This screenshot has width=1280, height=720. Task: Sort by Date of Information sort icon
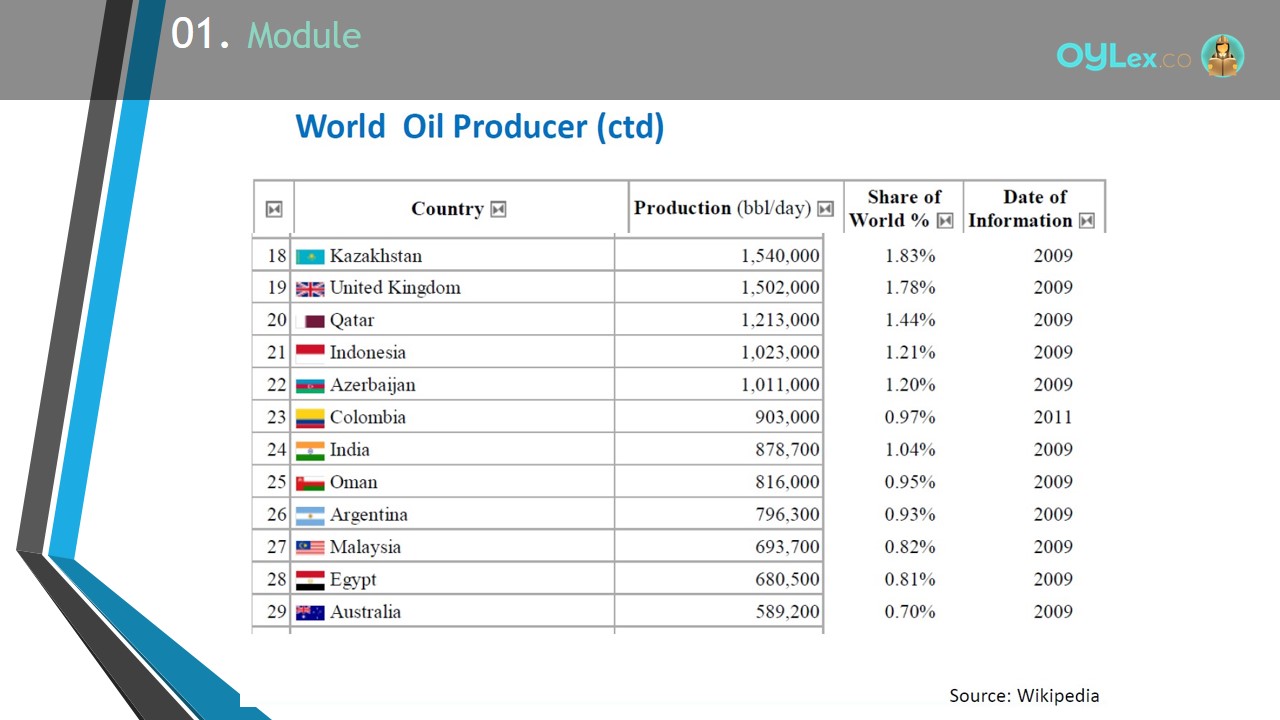1087,221
